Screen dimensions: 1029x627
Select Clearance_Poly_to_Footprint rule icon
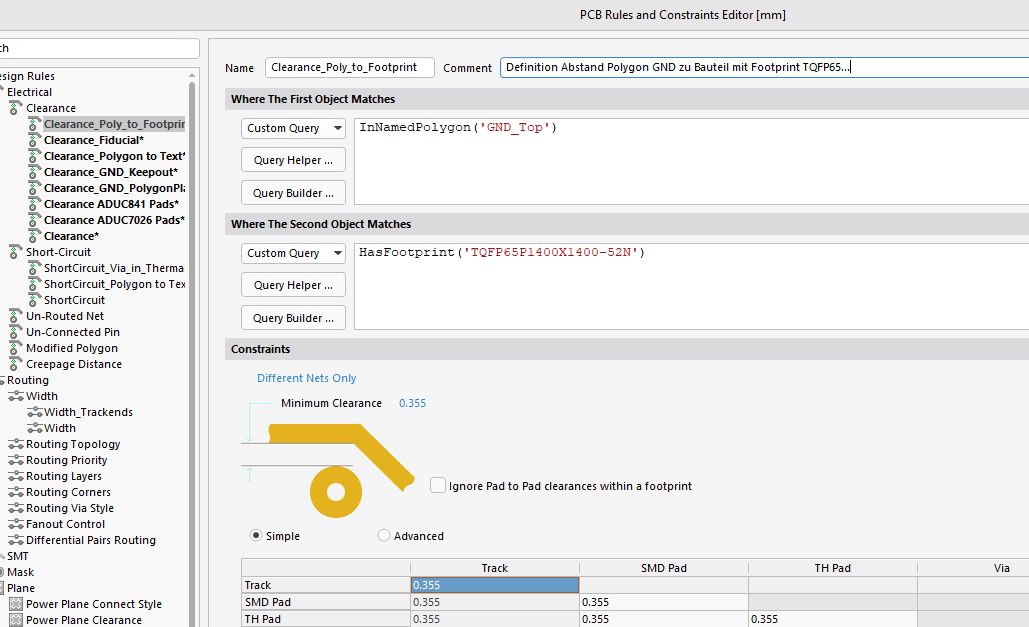tap(35, 124)
